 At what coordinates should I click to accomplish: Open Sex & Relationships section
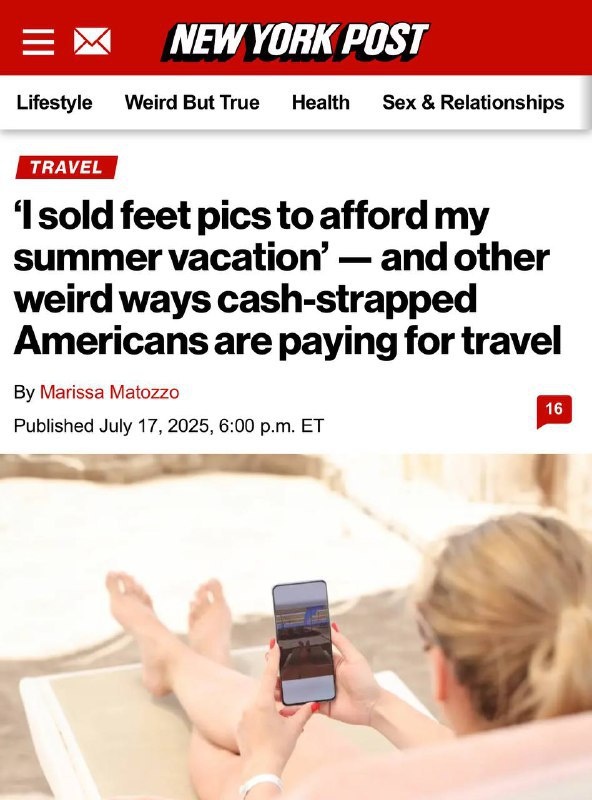[x=473, y=102]
